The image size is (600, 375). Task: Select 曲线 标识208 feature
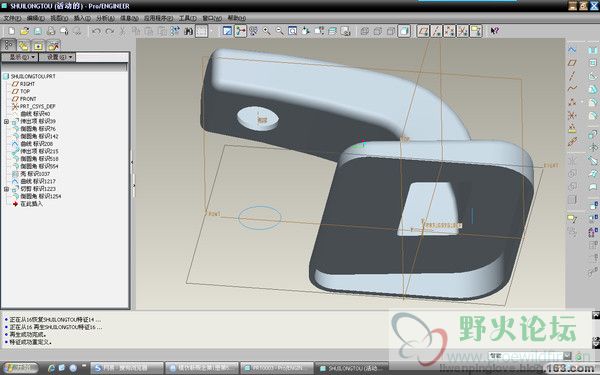pos(36,143)
